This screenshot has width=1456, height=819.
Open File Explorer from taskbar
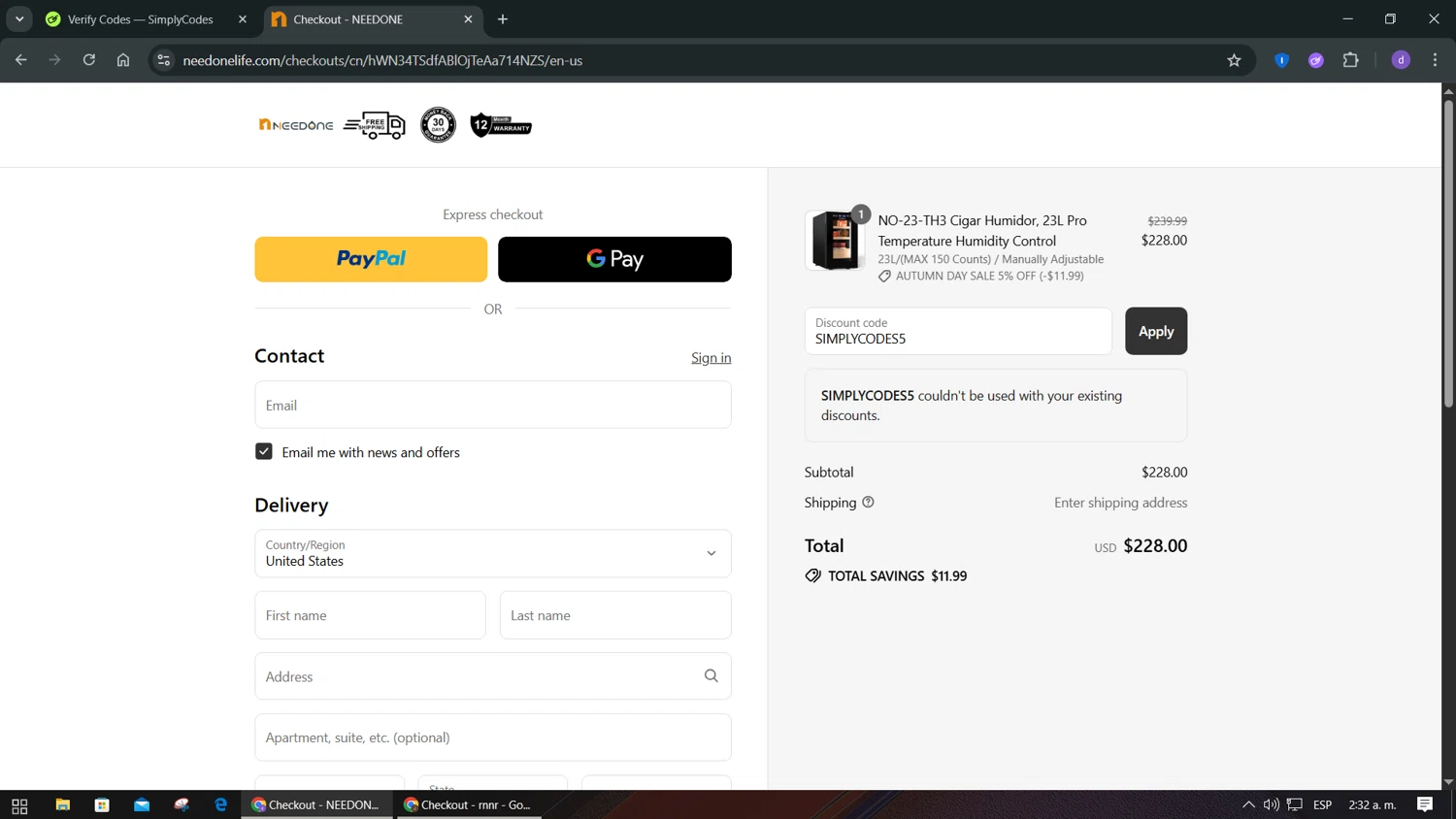[62, 805]
